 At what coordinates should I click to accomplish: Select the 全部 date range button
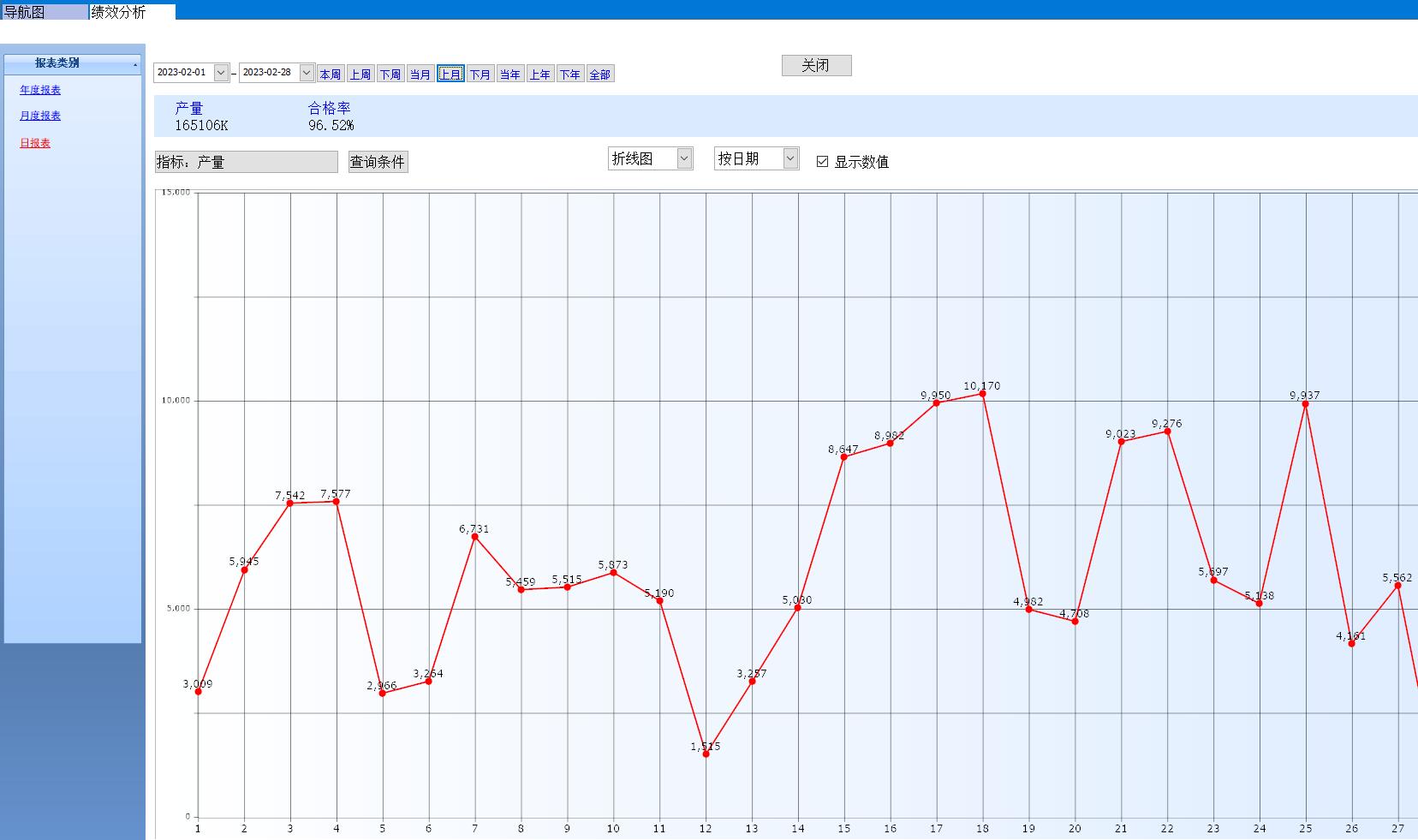tap(600, 74)
